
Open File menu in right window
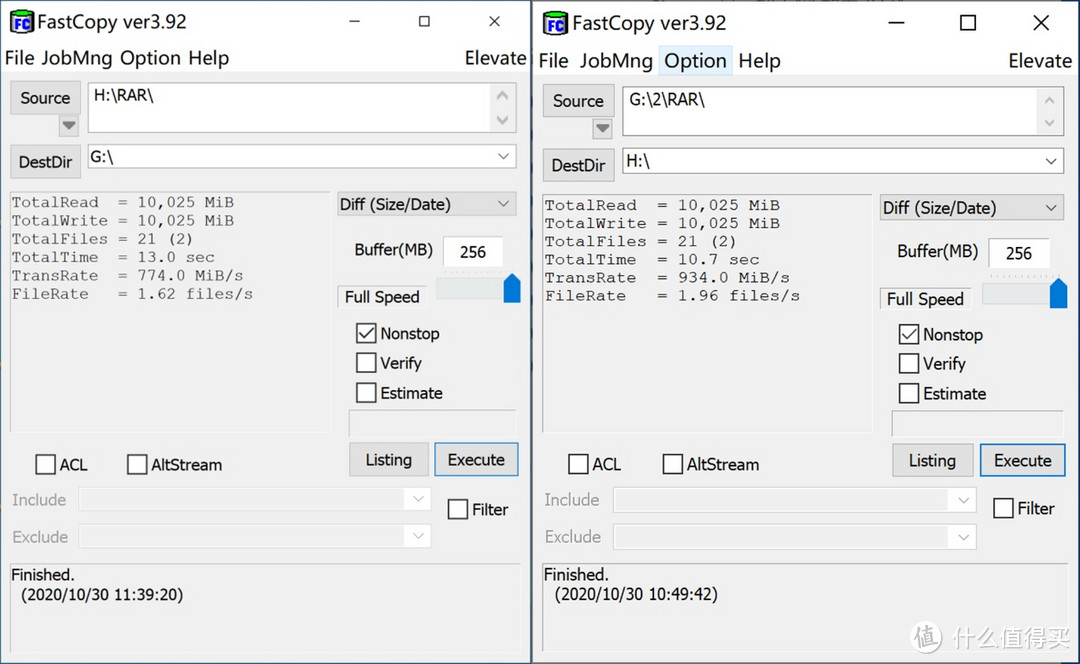[554, 61]
